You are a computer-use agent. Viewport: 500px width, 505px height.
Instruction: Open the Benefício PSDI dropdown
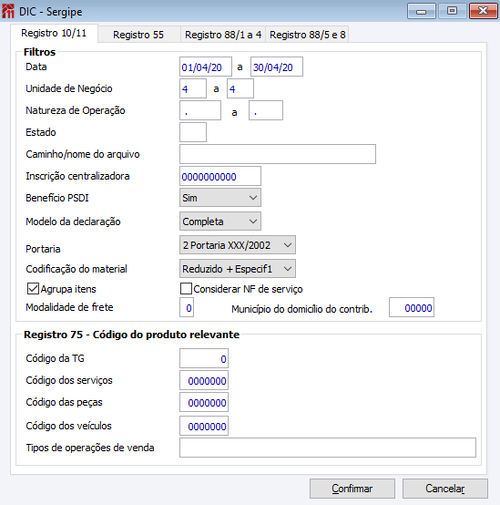pos(220,198)
